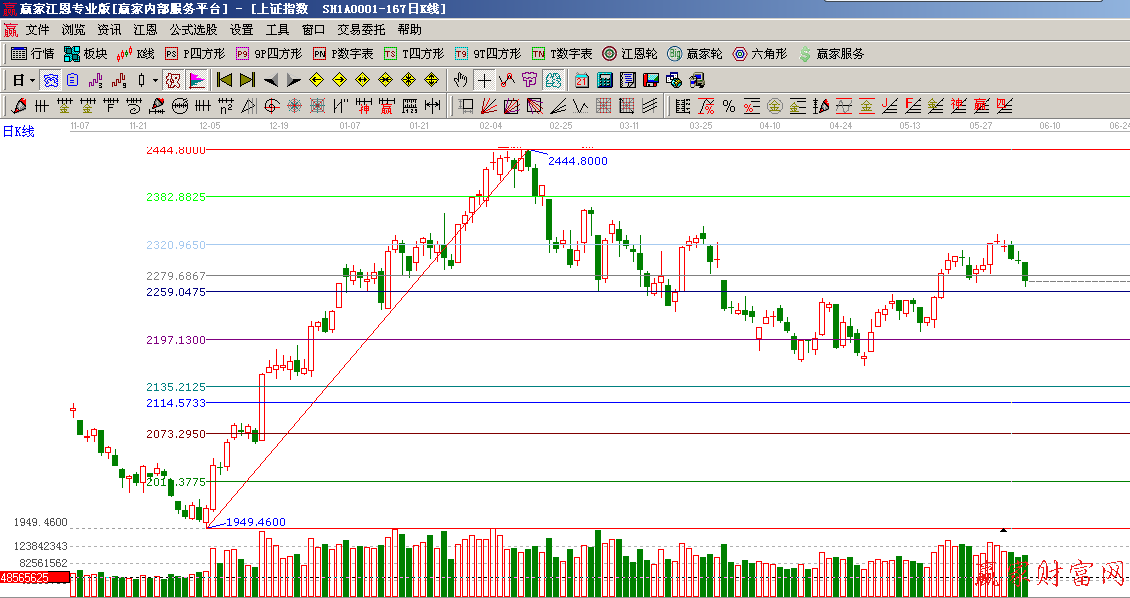Open the 赢家服务 button
This screenshot has width=1130, height=598.
(831, 54)
